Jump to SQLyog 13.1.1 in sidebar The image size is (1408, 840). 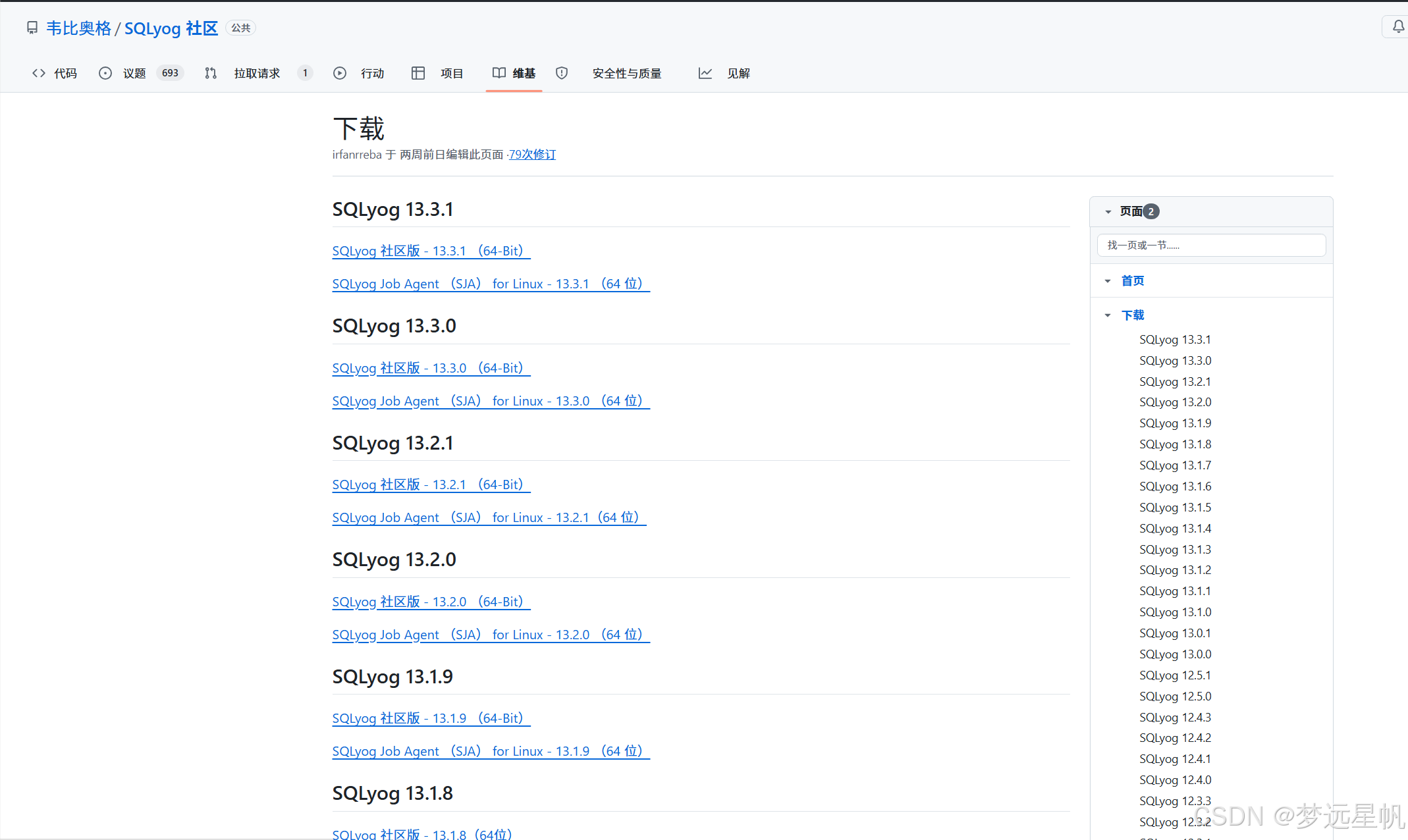1175,591
